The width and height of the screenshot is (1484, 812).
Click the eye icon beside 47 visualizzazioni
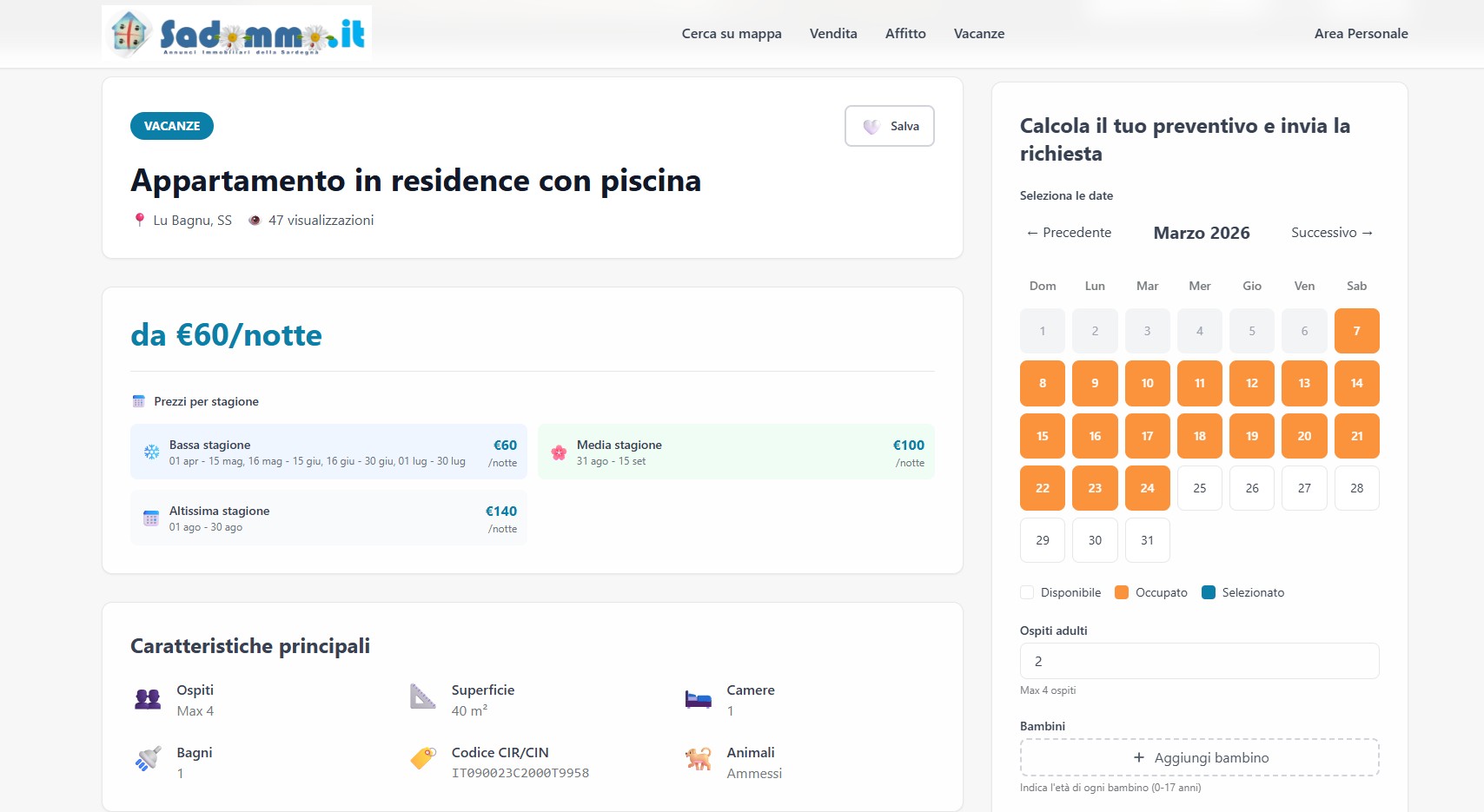click(255, 221)
